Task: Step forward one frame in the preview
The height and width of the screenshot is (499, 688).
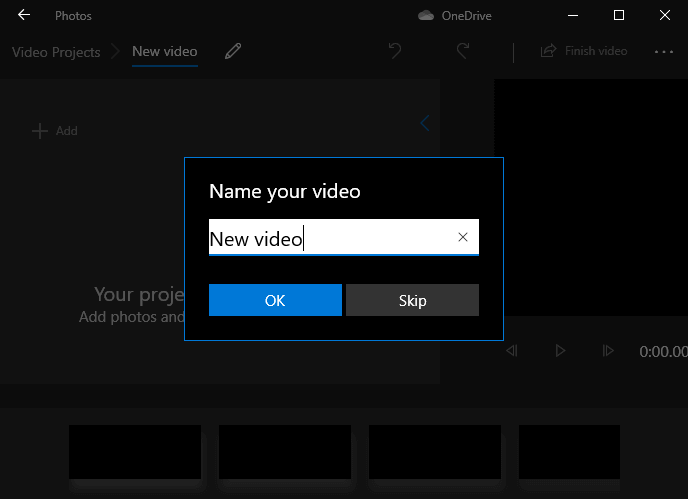Action: pos(607,351)
